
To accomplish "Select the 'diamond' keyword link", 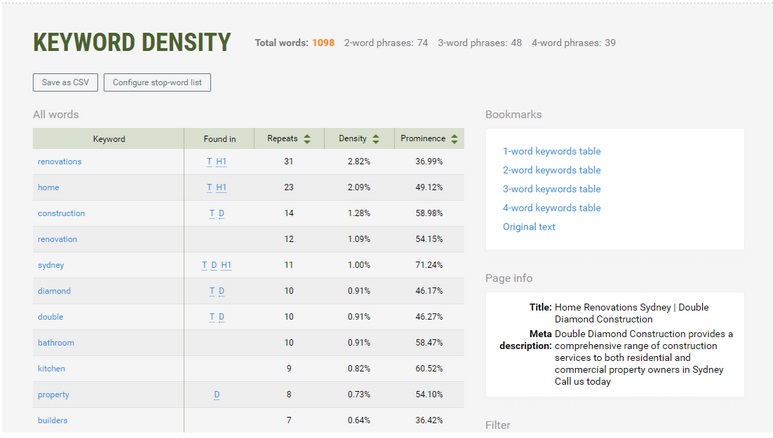I will pos(54,291).
